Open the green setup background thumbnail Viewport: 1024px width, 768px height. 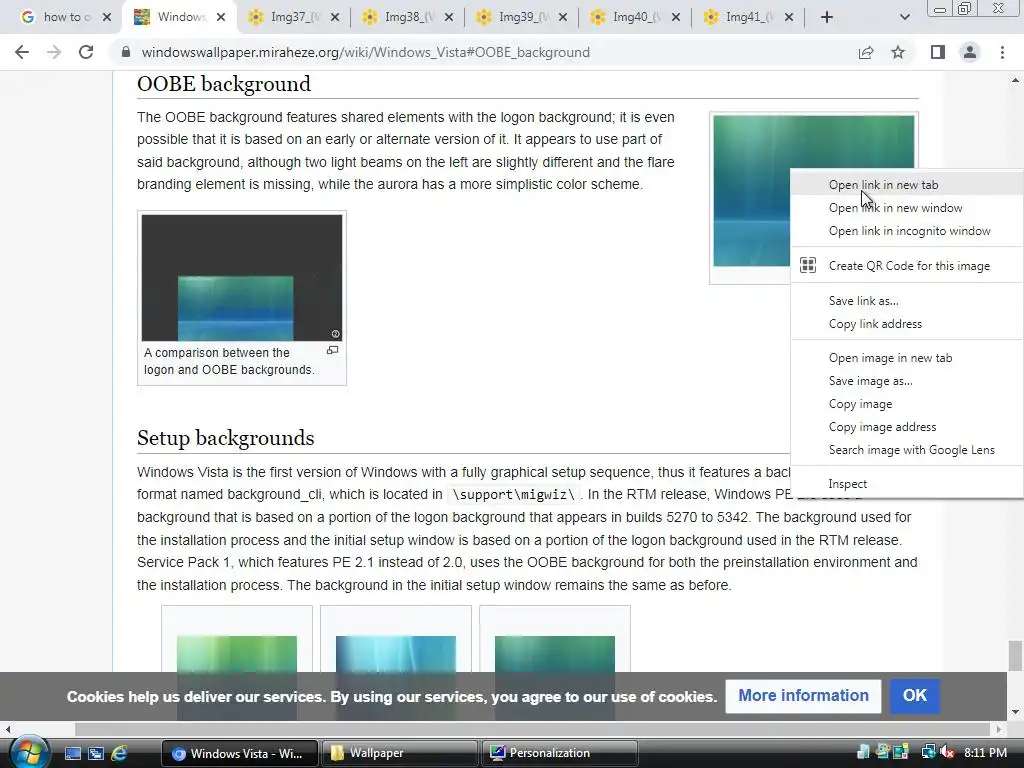pos(237,654)
